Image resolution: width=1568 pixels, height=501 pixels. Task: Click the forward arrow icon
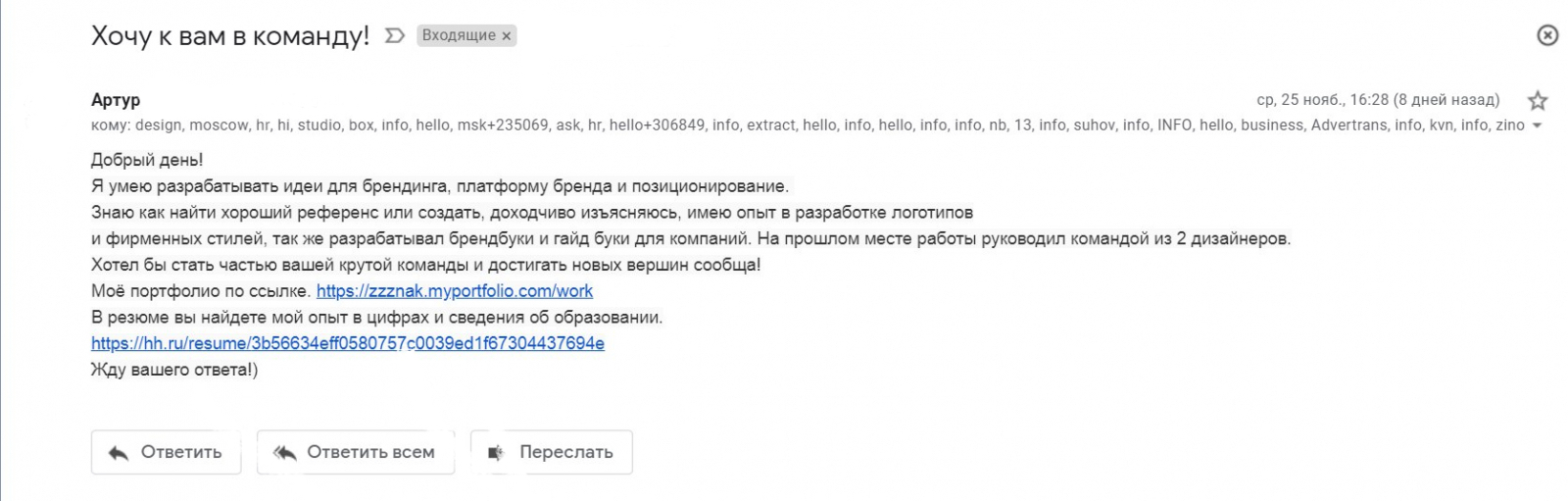496,453
